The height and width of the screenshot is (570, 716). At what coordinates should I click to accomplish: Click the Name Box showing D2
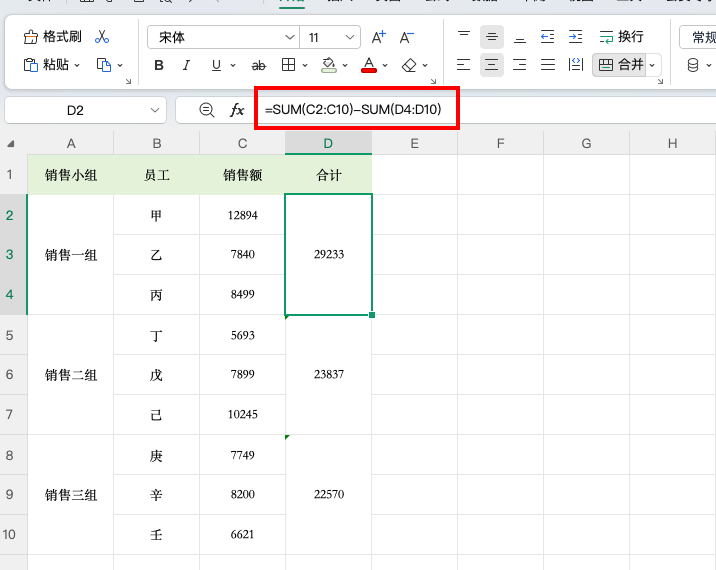[x=85, y=110]
